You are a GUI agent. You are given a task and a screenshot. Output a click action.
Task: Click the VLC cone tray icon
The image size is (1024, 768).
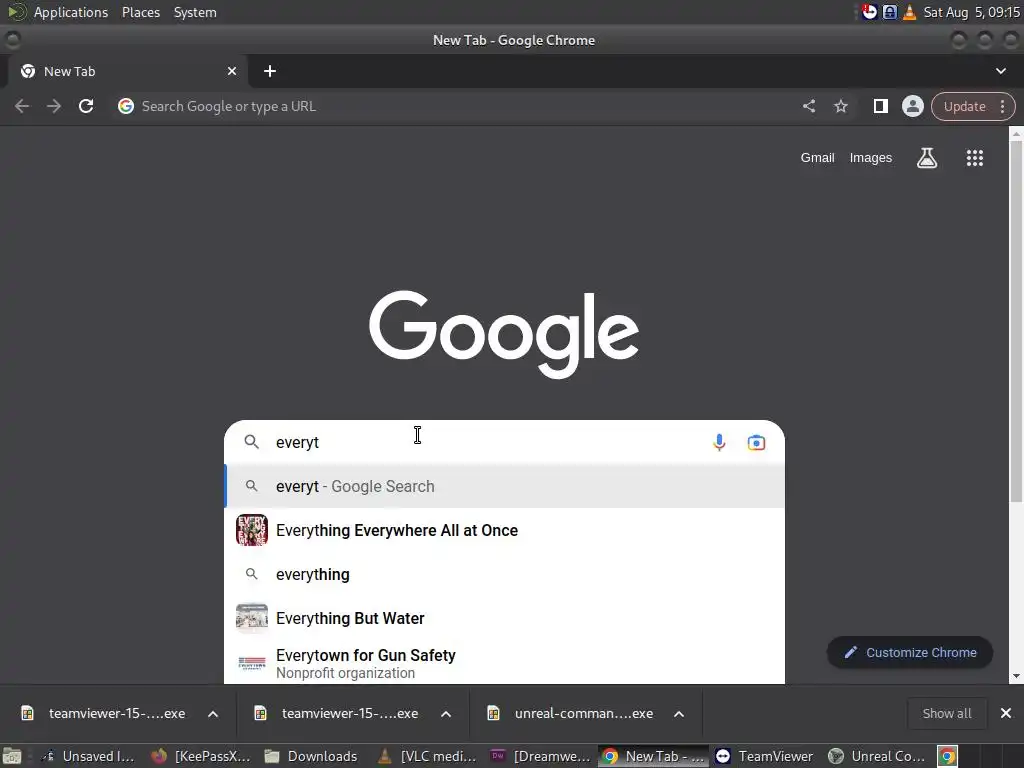click(x=909, y=12)
